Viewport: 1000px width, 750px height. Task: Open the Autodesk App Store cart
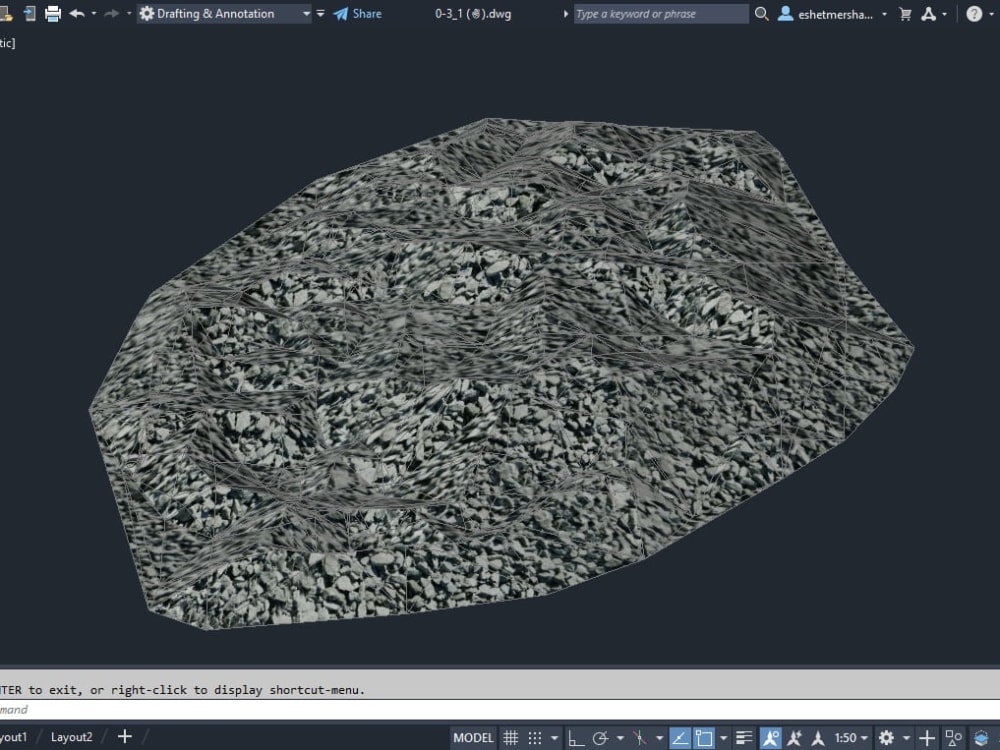[x=905, y=13]
